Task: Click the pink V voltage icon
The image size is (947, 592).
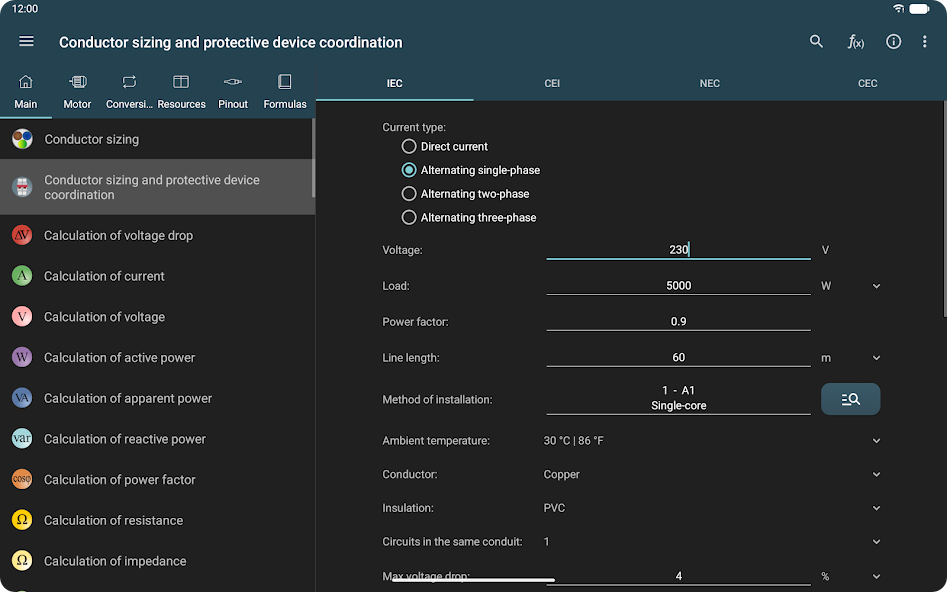Action: click(22, 317)
